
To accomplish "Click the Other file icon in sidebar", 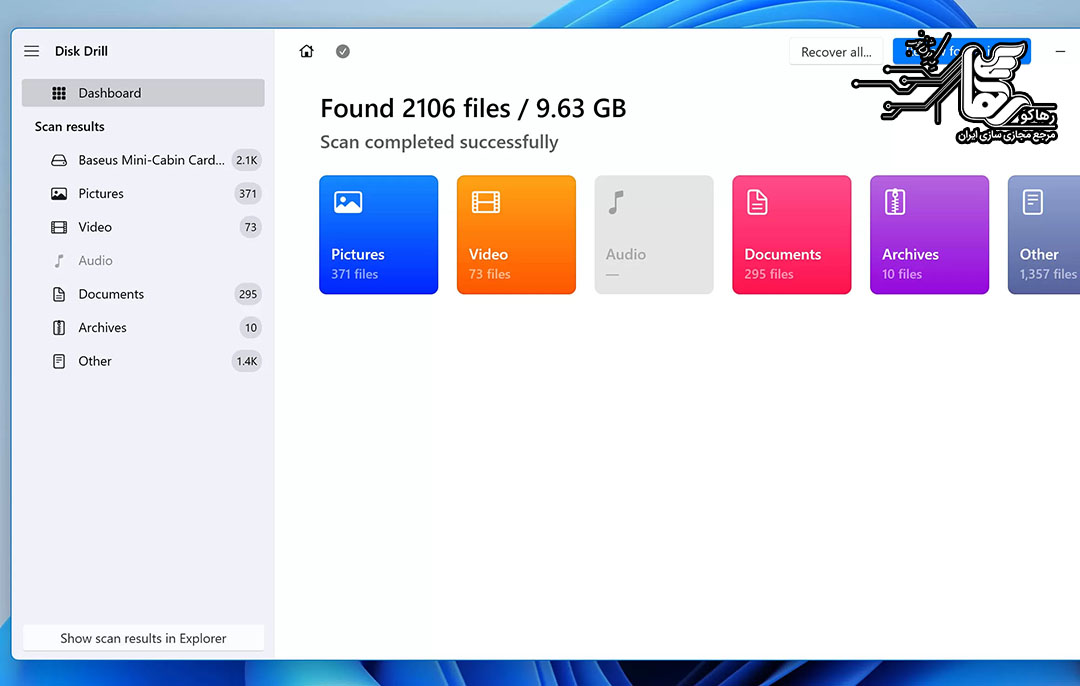I will tap(59, 361).
